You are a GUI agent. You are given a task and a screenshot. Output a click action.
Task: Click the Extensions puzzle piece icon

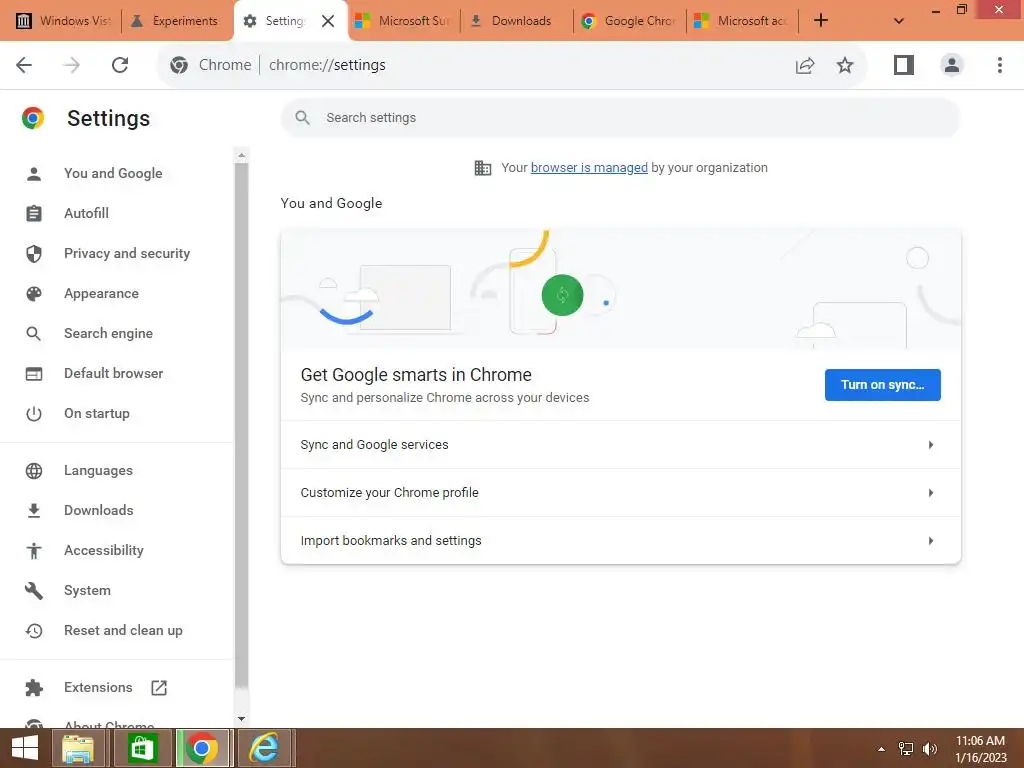(34, 688)
